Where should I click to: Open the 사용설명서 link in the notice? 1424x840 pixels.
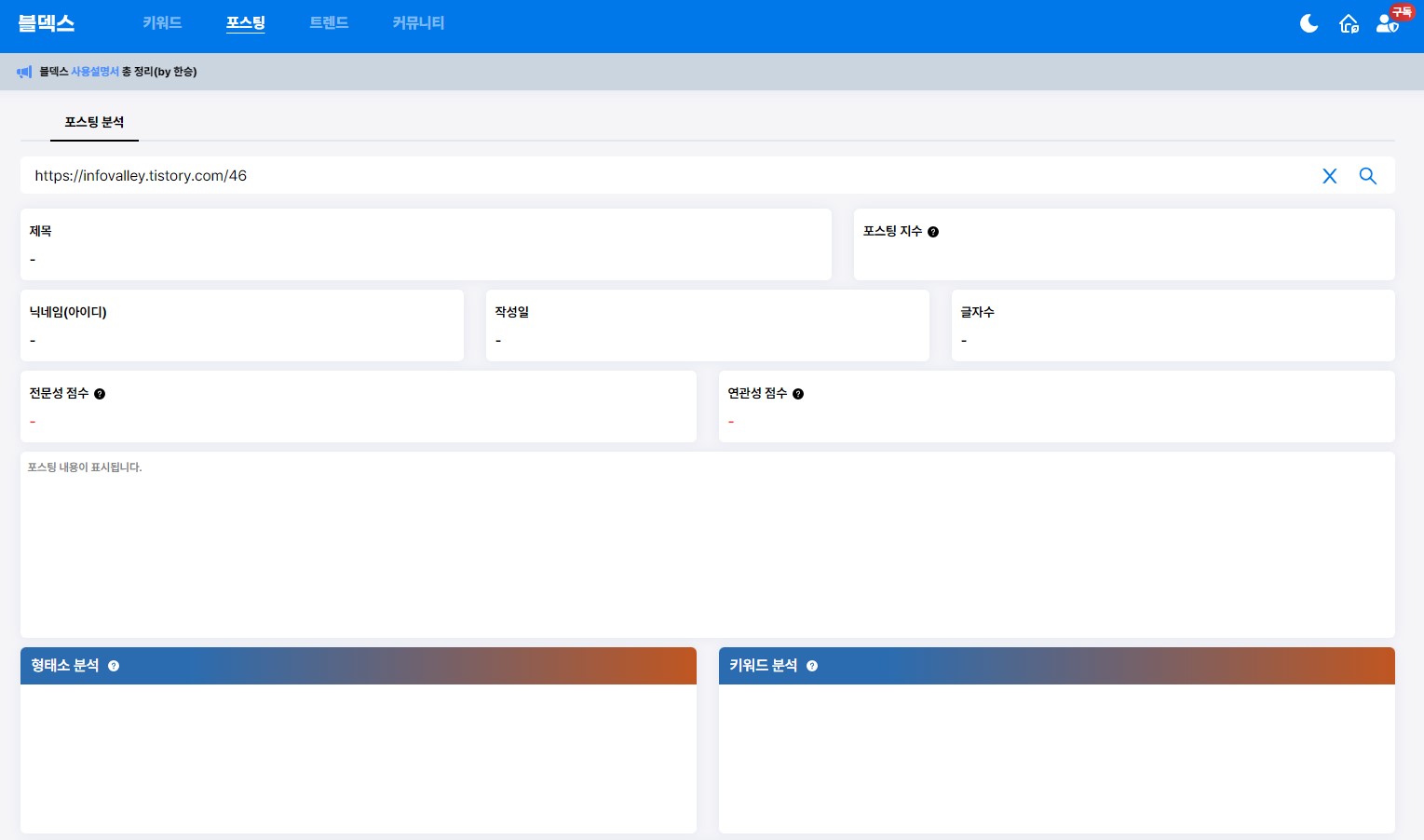tap(95, 72)
